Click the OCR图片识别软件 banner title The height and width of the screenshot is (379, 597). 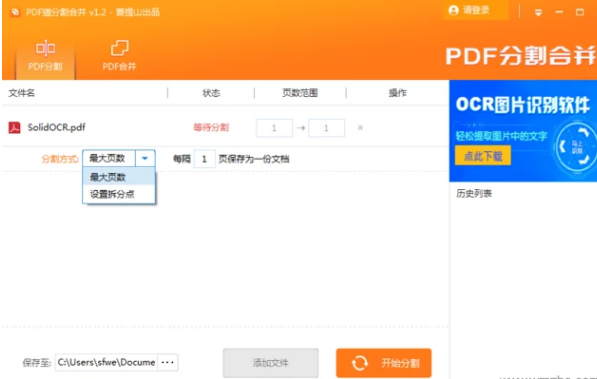[522, 105]
